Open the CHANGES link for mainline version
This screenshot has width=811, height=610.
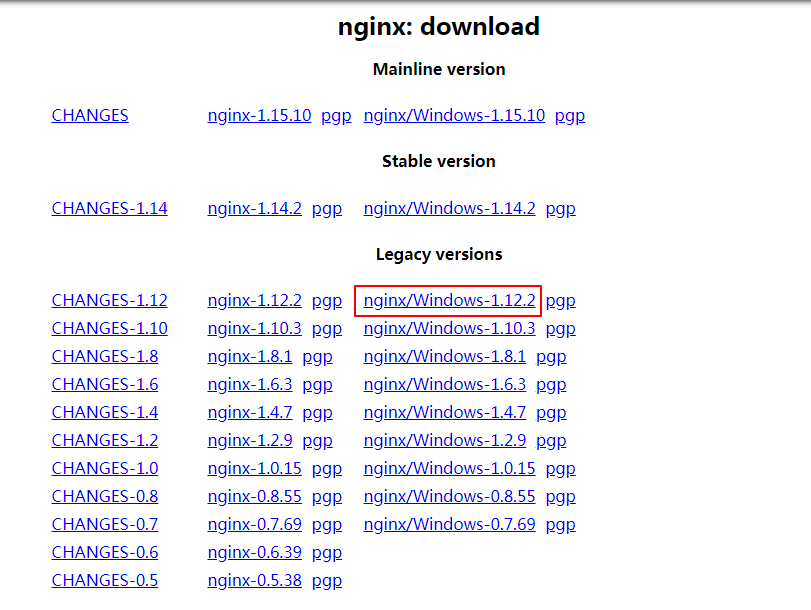coord(90,115)
